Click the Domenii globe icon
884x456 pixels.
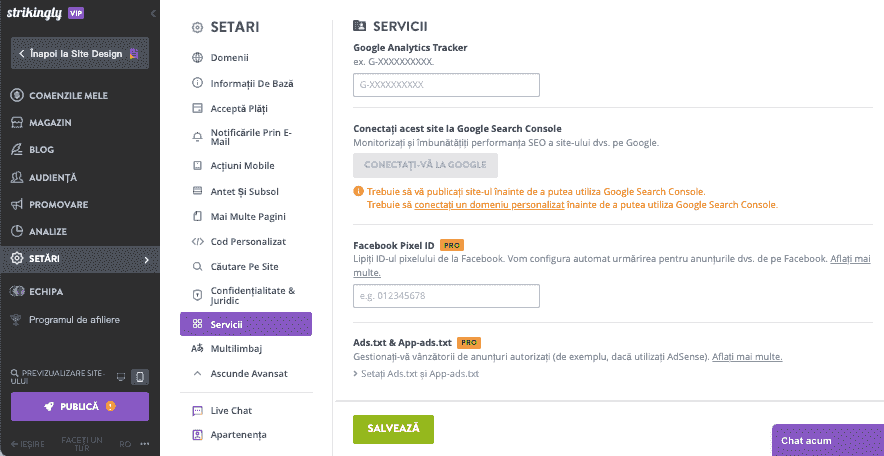click(197, 57)
